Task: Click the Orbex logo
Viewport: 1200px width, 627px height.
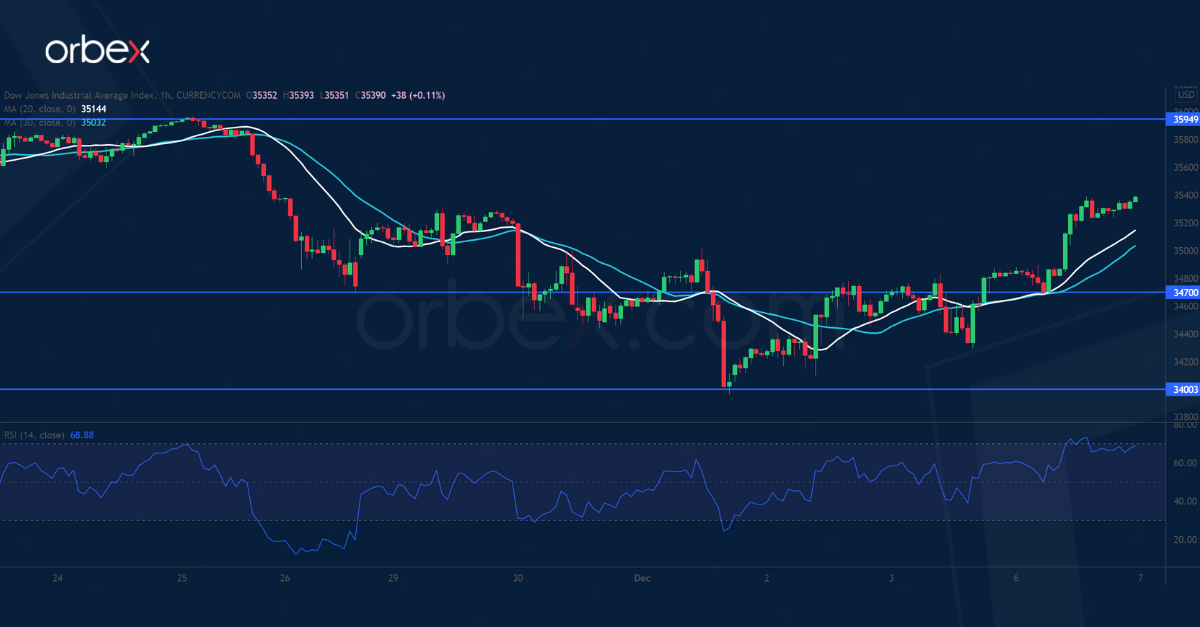Action: coord(97,51)
